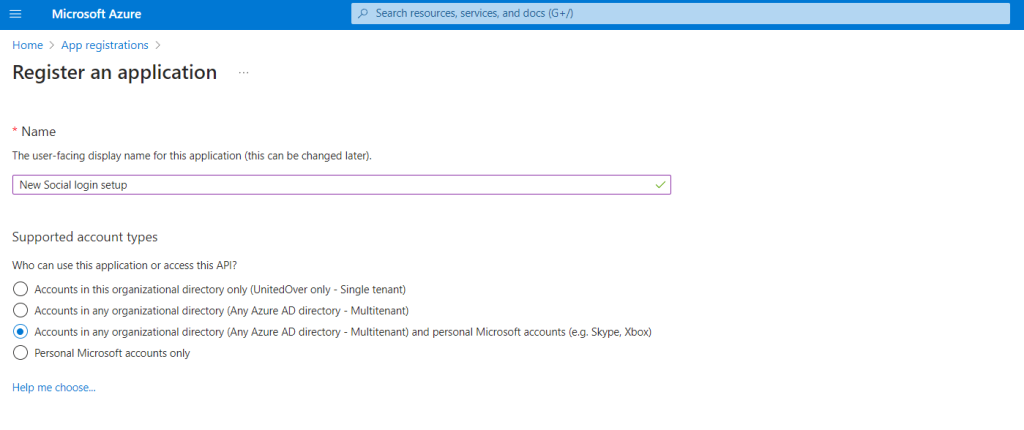Screen dimensions: 1024x430
Task: Open the ellipsis more options menu
Action: (243, 73)
